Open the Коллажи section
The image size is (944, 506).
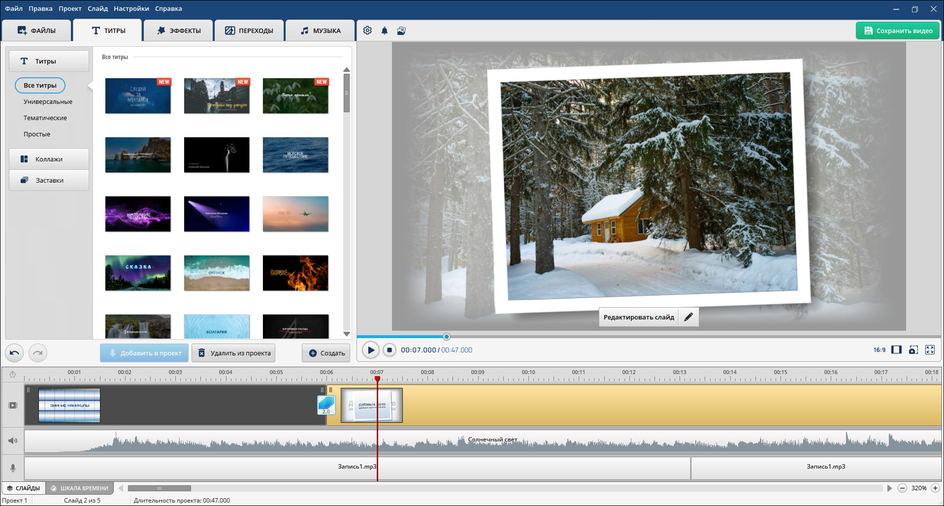click(49, 159)
